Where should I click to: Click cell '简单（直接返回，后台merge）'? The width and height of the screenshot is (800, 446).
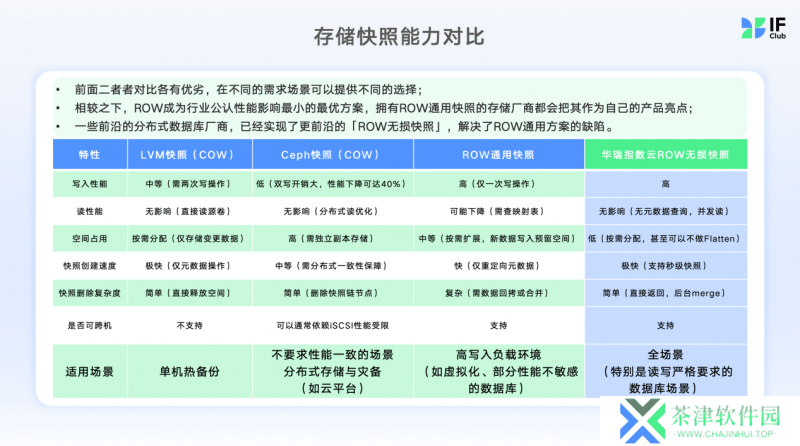click(666, 293)
